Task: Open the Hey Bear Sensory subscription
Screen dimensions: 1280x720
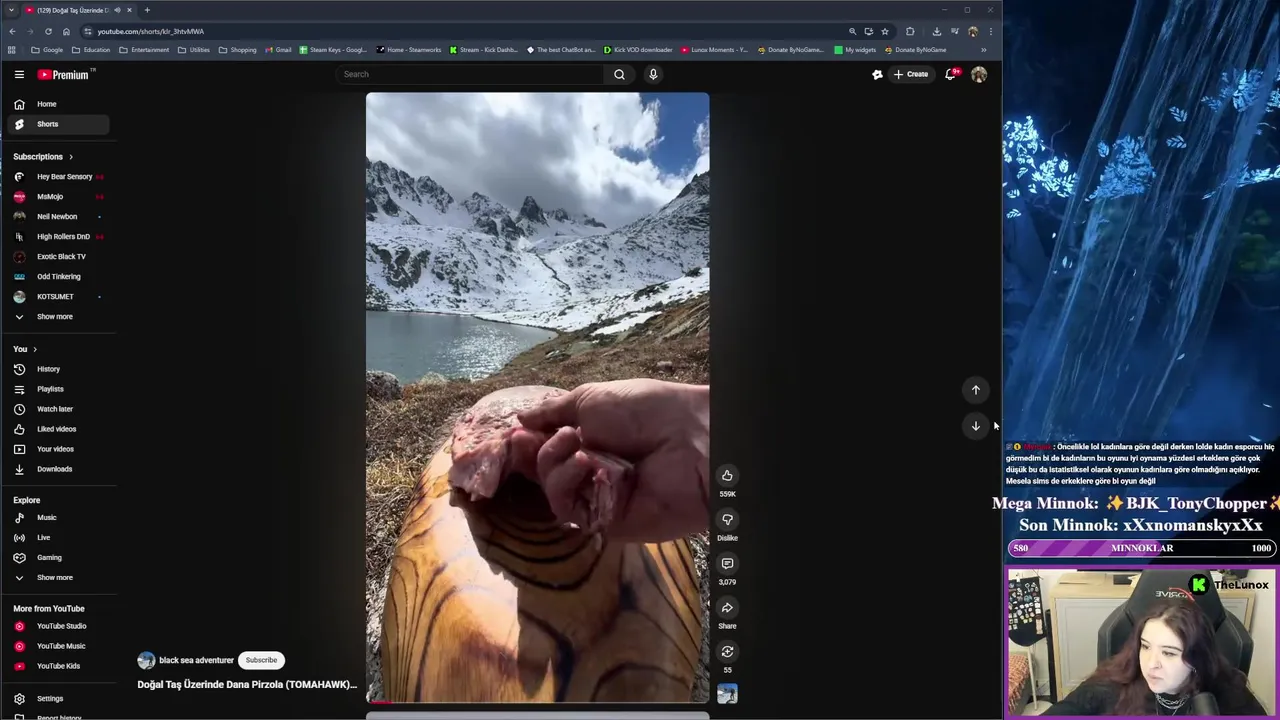Action: 56,177
